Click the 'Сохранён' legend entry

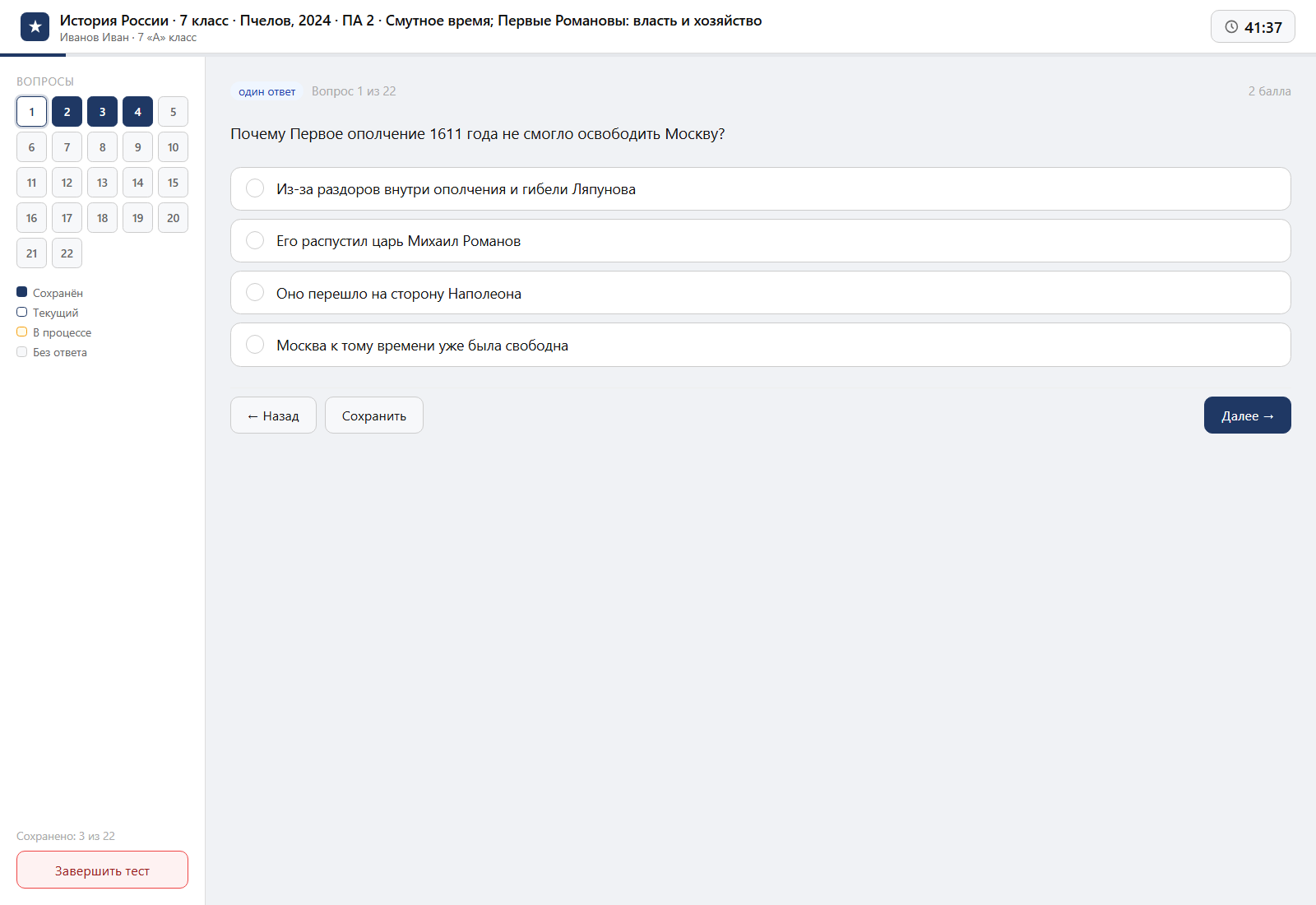[x=50, y=293]
